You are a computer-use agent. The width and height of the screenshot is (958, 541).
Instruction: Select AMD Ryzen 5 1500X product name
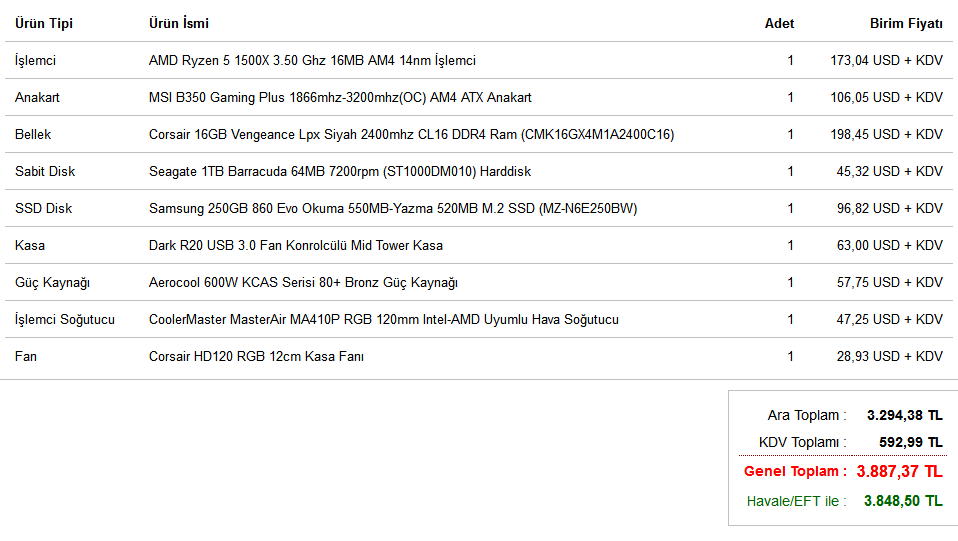click(312, 61)
